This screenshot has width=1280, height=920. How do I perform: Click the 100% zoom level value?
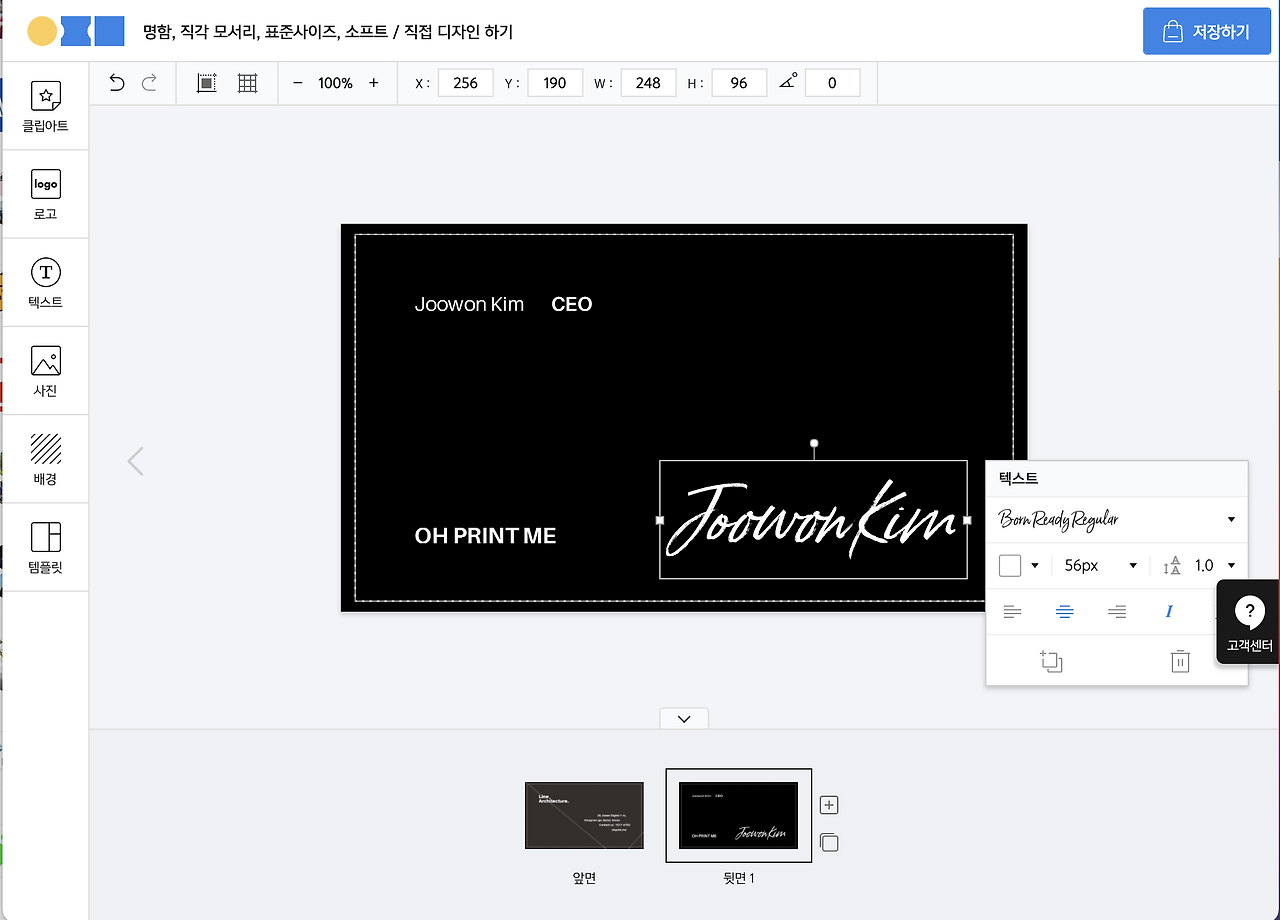[335, 83]
